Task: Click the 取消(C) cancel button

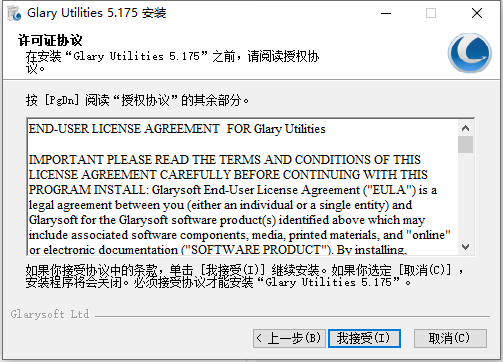Action: tap(450, 338)
